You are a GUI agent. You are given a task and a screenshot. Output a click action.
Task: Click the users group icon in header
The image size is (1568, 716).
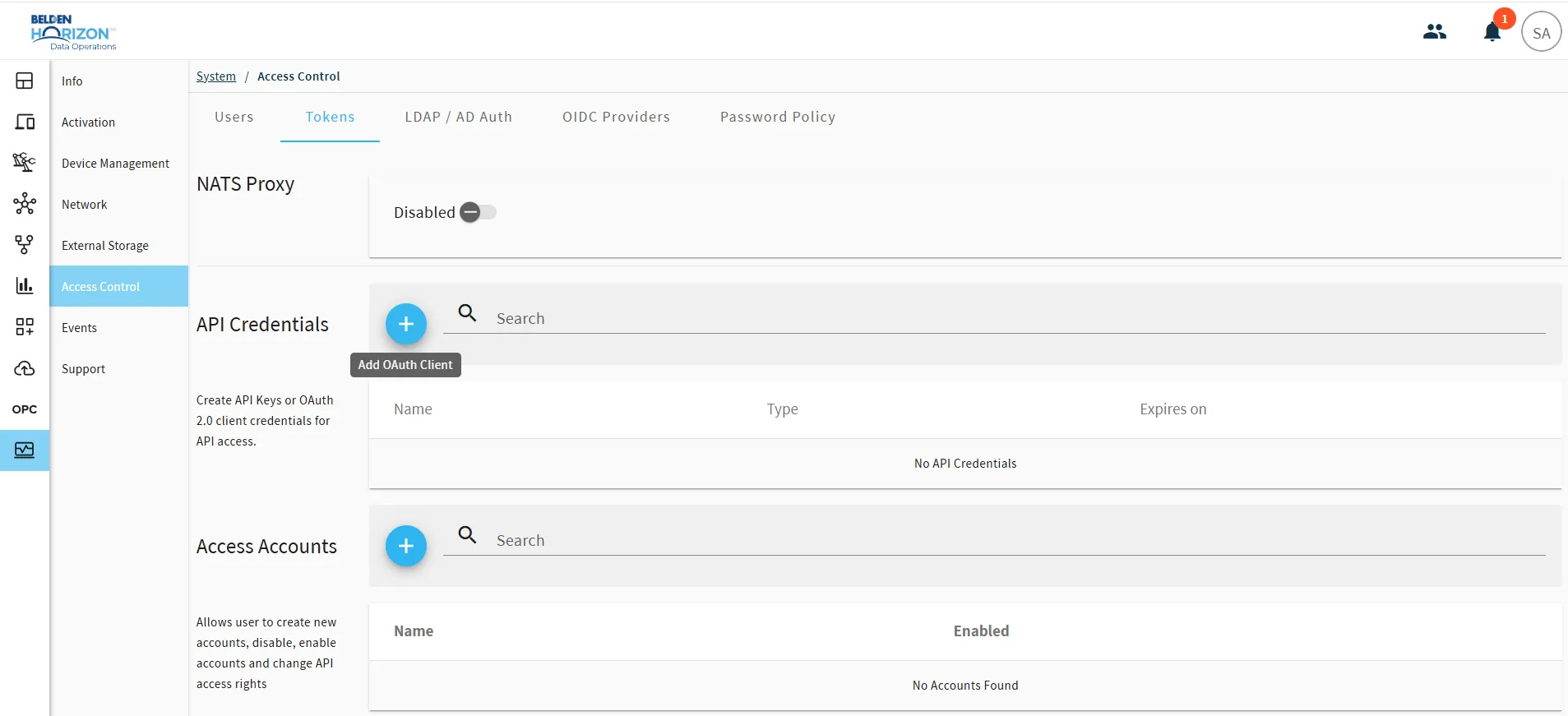pos(1435,31)
